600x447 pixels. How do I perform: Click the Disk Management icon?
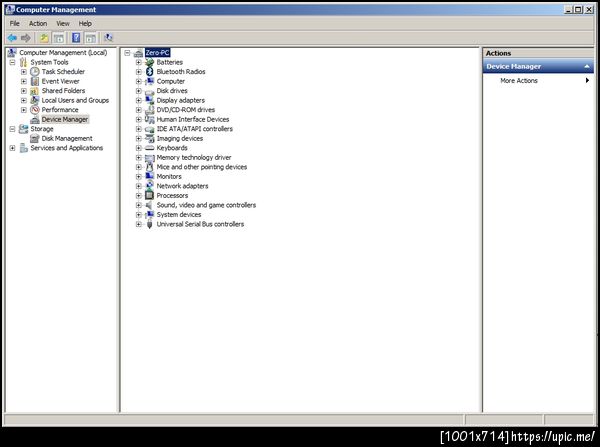(35, 139)
